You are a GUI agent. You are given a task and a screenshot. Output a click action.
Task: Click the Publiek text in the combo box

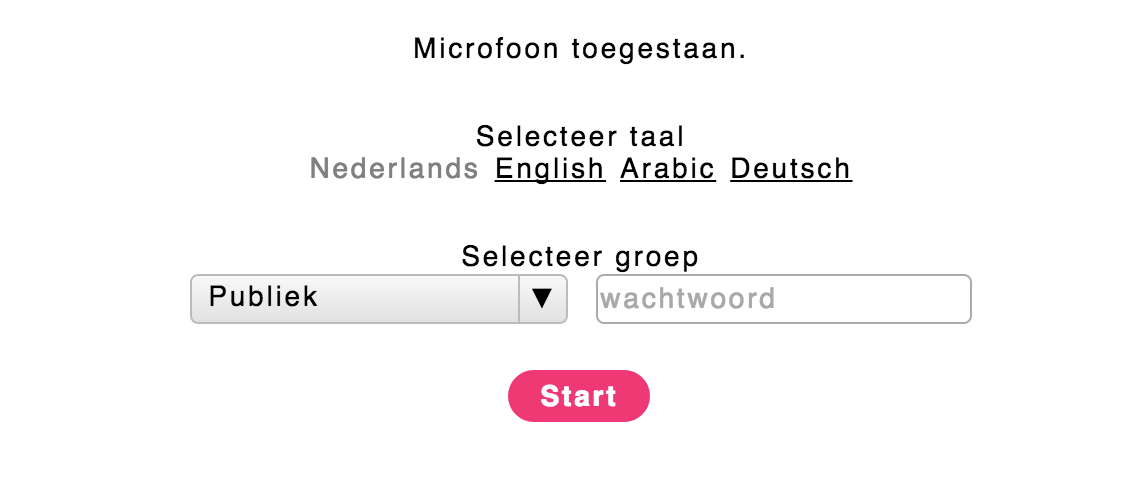click(x=264, y=297)
